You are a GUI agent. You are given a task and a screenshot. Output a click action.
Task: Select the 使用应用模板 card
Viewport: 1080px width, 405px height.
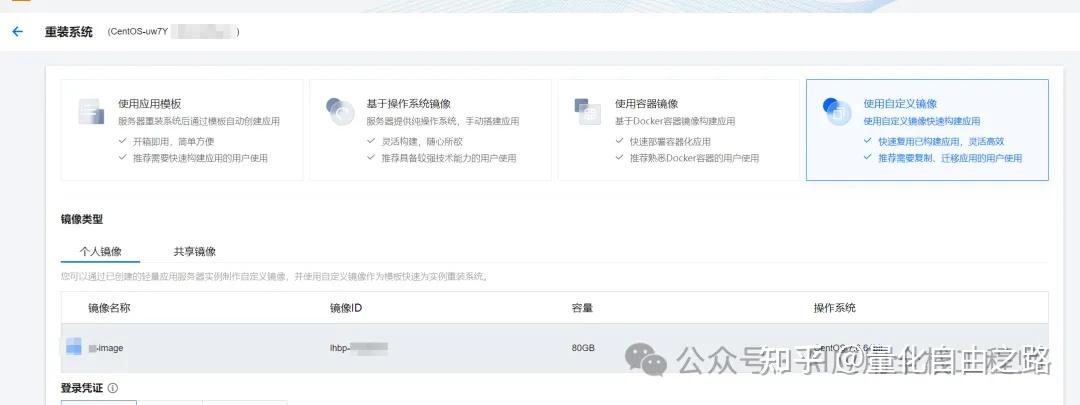click(182, 130)
